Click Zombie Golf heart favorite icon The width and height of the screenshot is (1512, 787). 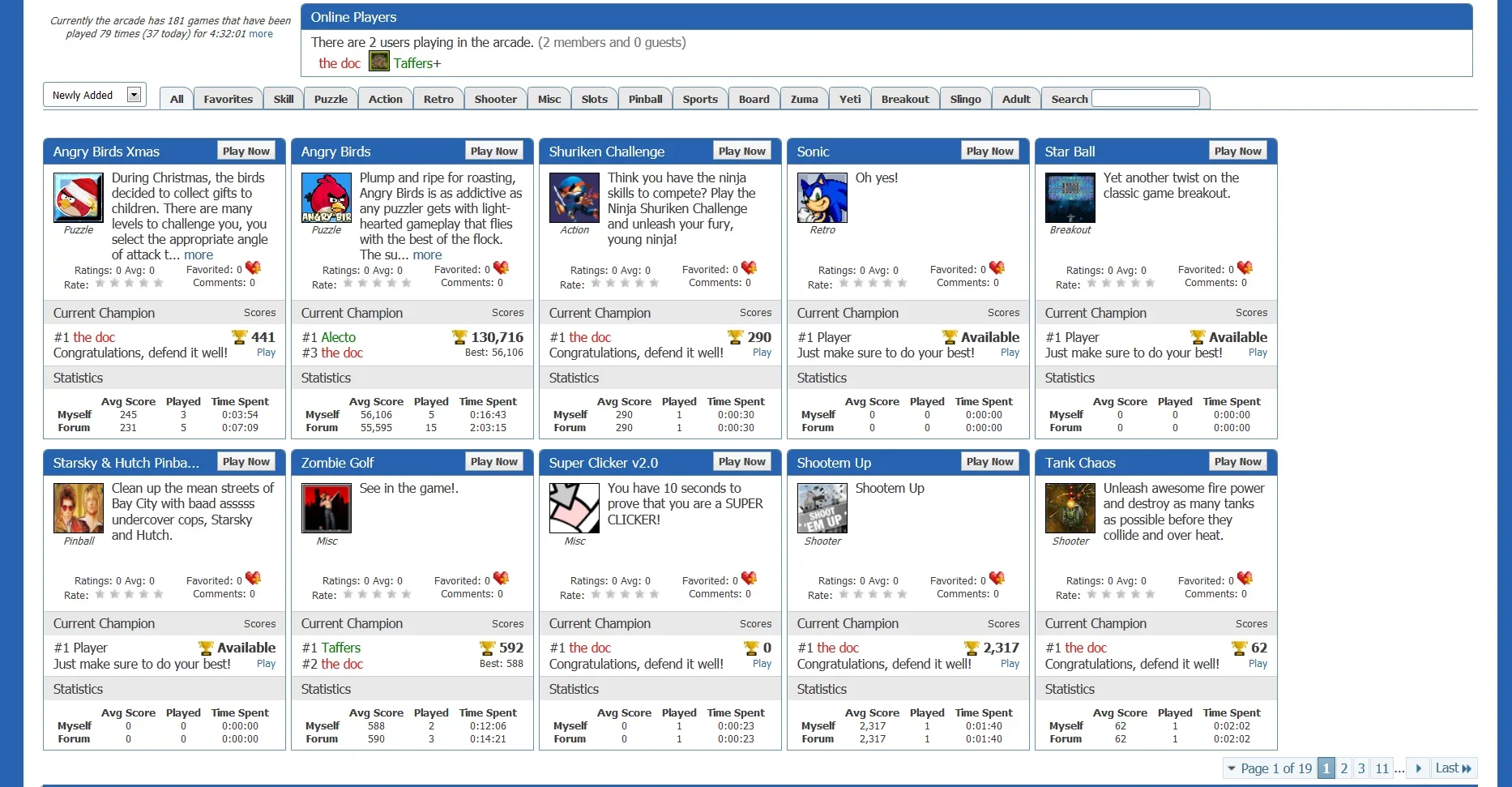click(x=502, y=578)
